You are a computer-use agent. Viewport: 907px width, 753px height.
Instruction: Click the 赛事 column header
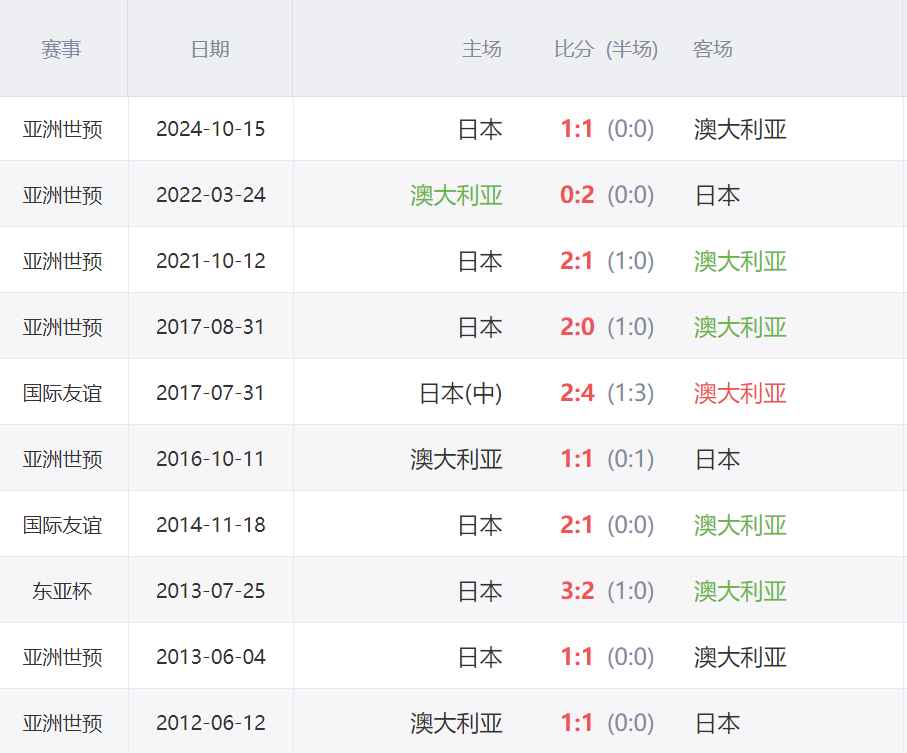coord(62,49)
